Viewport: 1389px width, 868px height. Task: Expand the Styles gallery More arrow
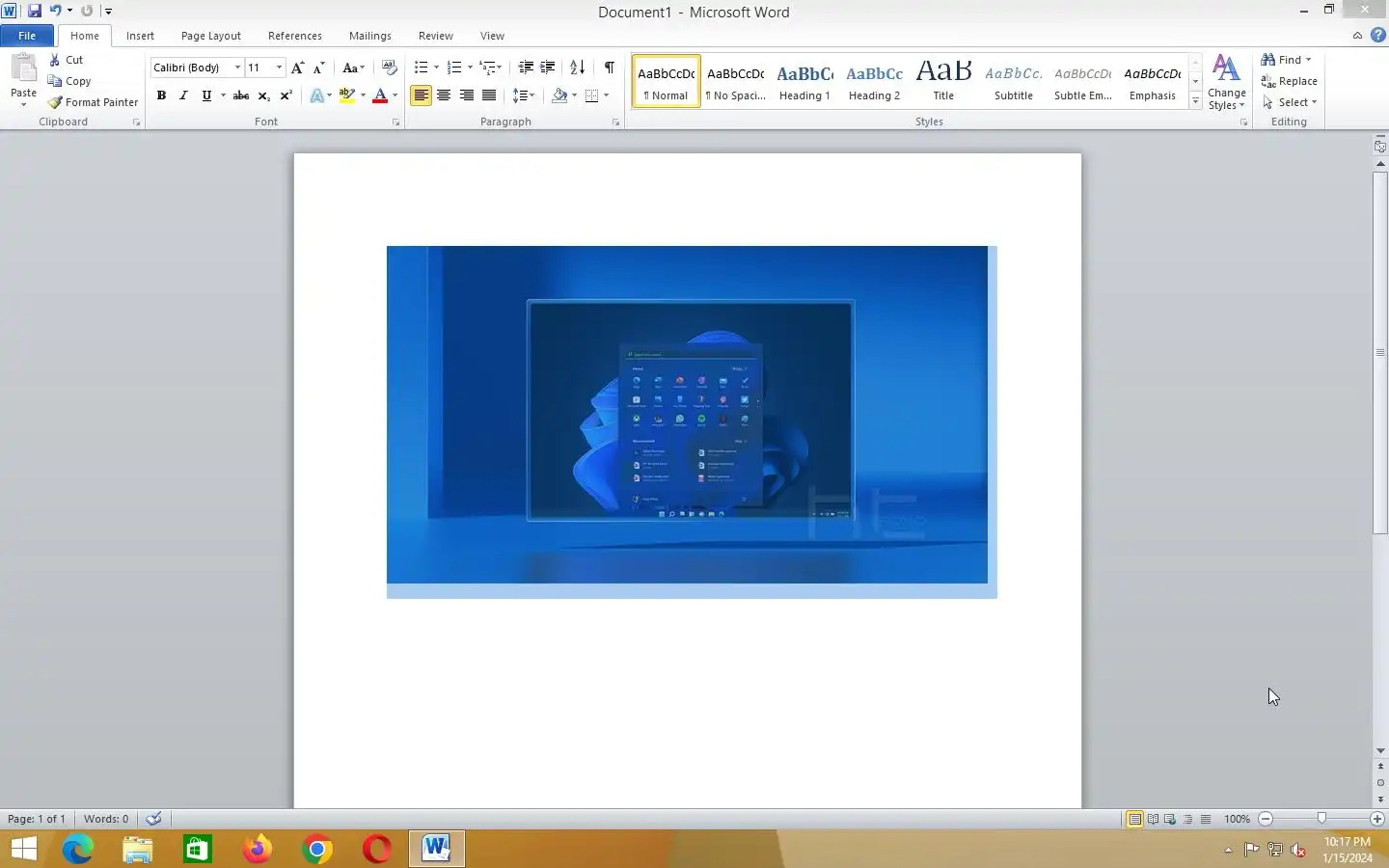coord(1196,101)
